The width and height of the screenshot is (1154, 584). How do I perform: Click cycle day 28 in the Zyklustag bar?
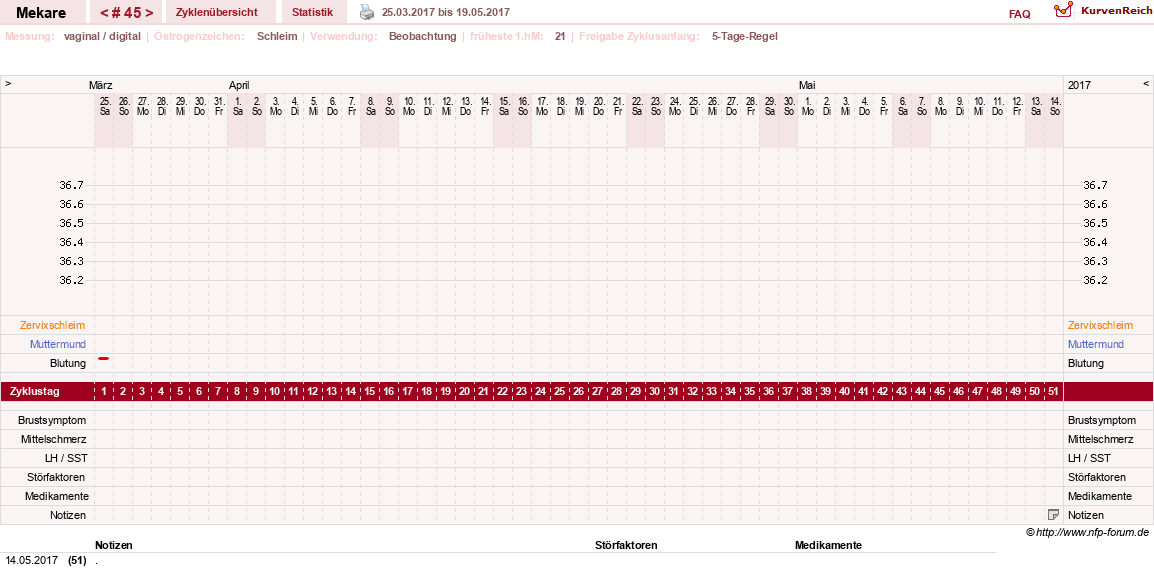617,392
